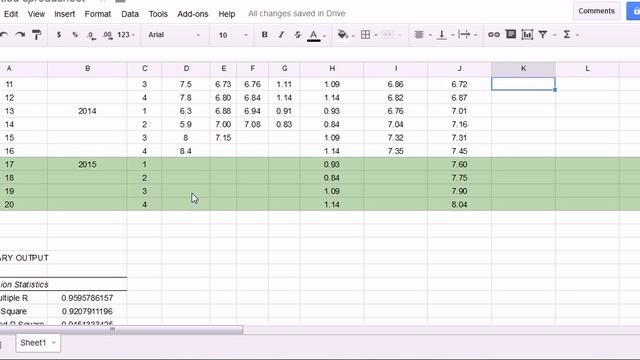Open text wrapping options
Screen dimensions: 640x360
click(464, 35)
